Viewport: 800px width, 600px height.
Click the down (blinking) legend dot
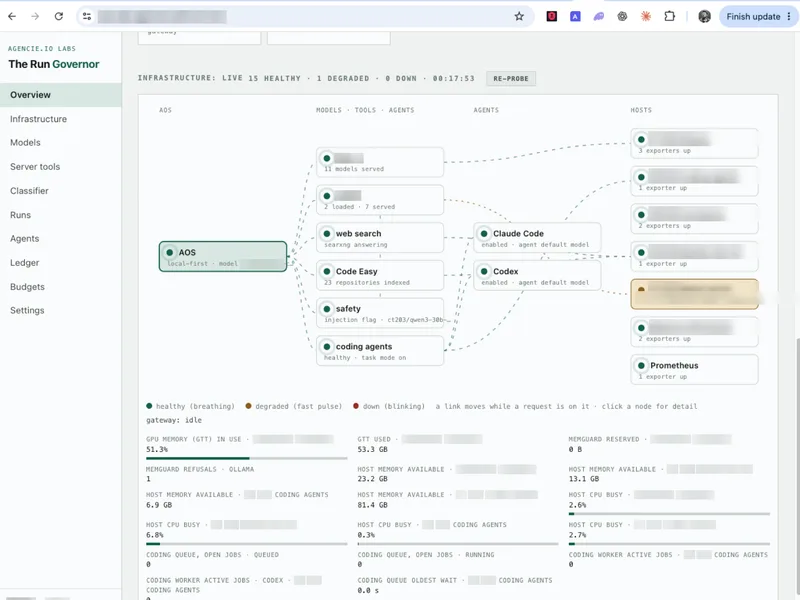click(356, 406)
